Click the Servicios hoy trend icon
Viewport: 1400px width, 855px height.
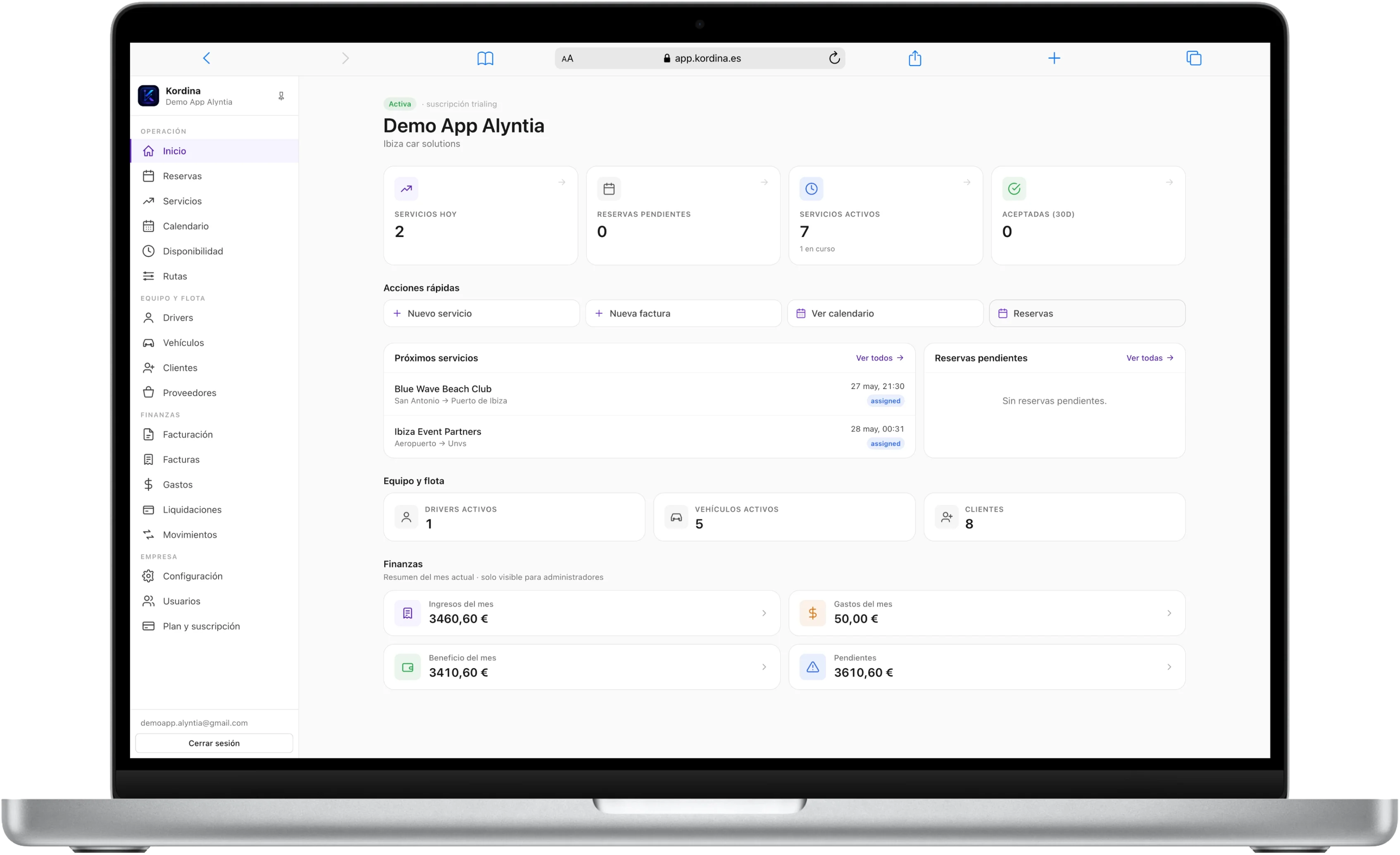tap(406, 189)
